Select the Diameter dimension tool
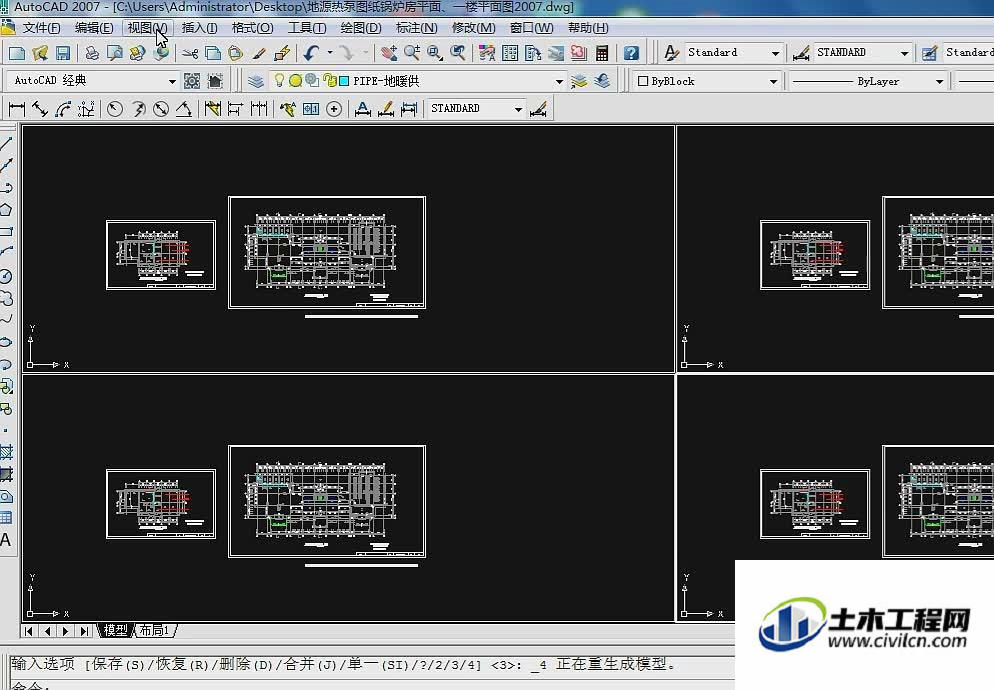The image size is (994, 690). point(161,109)
